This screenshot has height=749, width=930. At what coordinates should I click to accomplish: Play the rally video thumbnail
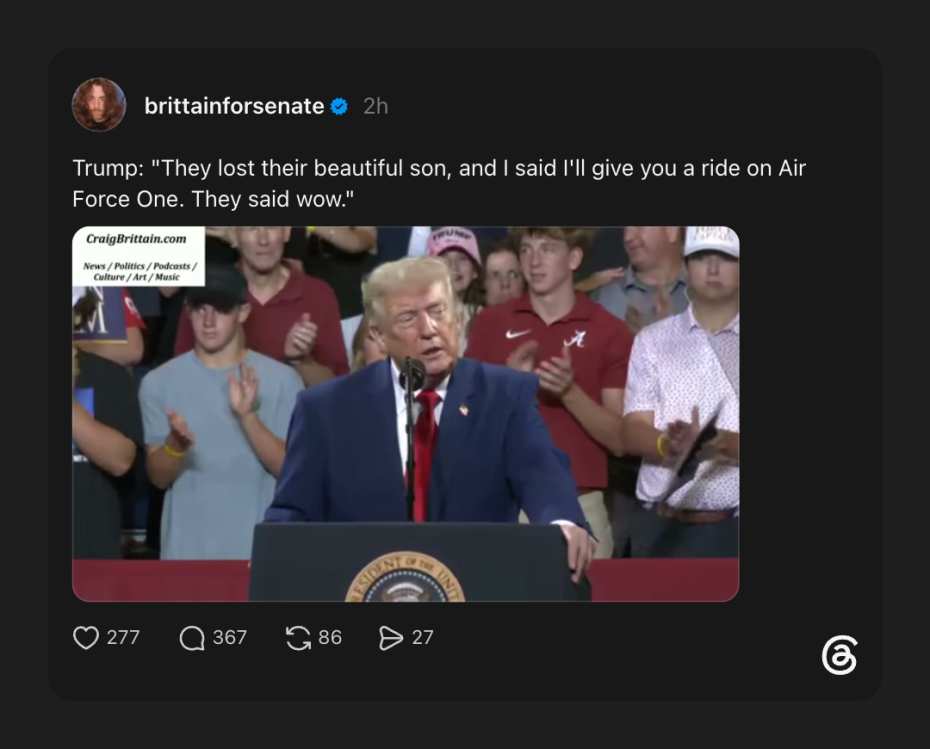[406, 414]
